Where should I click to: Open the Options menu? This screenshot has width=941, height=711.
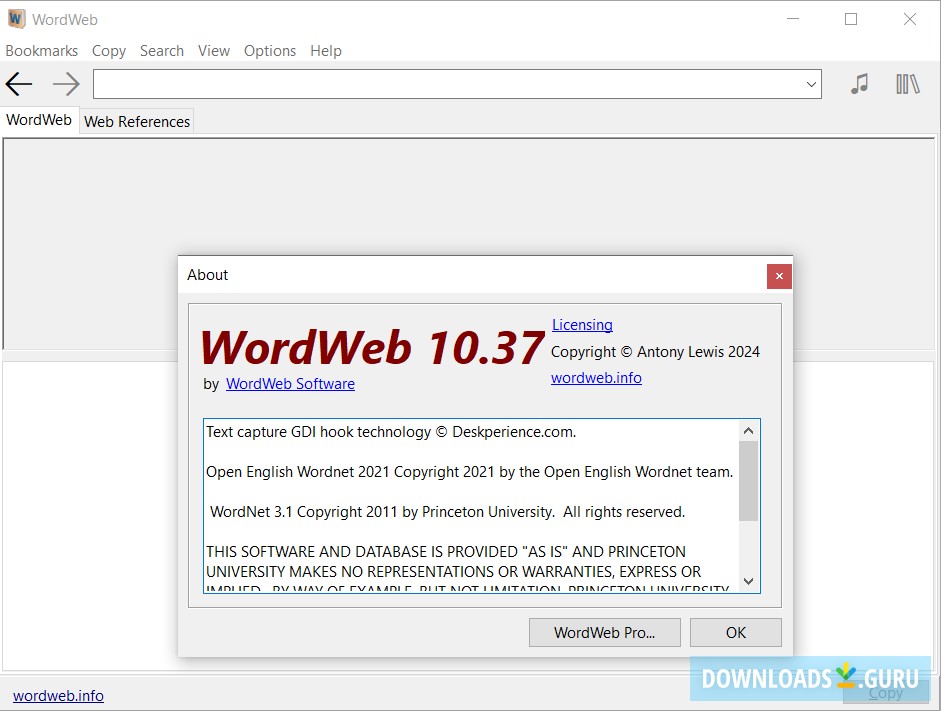click(269, 51)
